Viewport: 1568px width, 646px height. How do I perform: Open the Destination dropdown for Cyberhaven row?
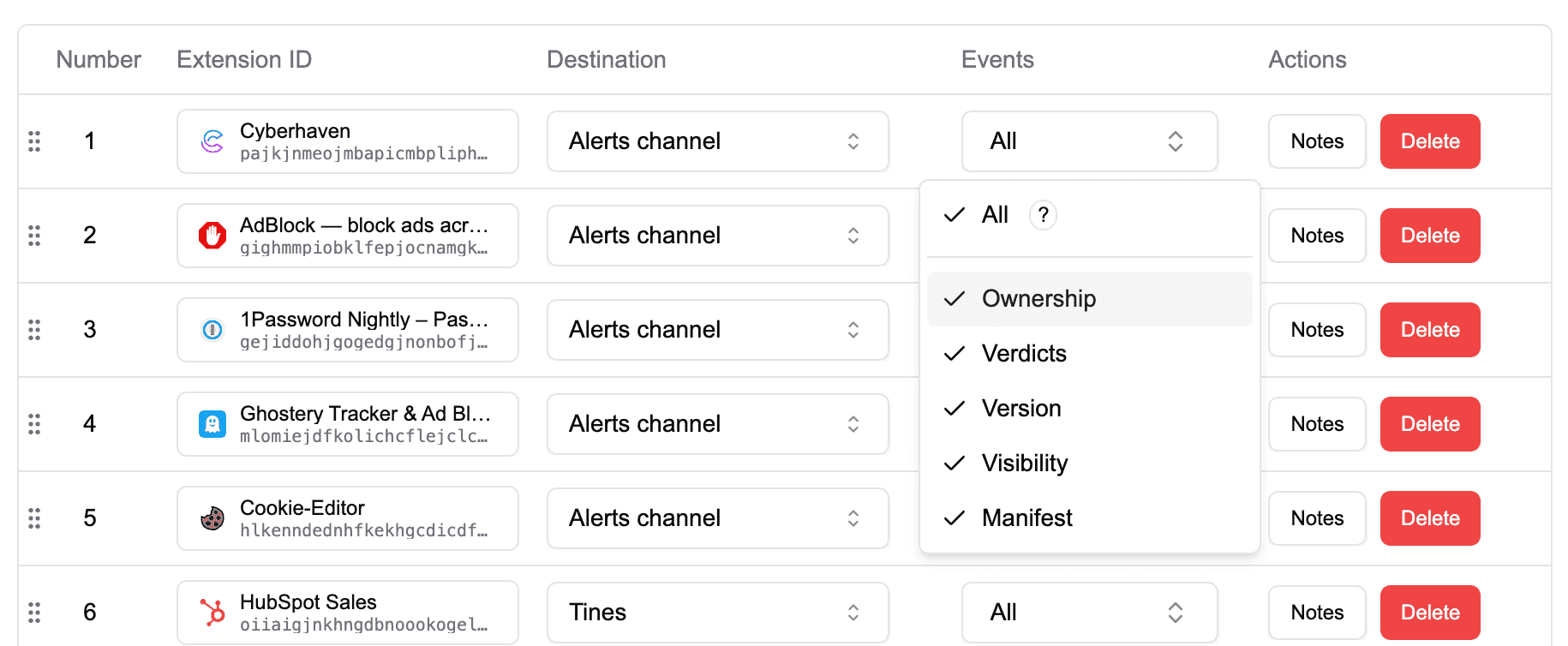[718, 141]
